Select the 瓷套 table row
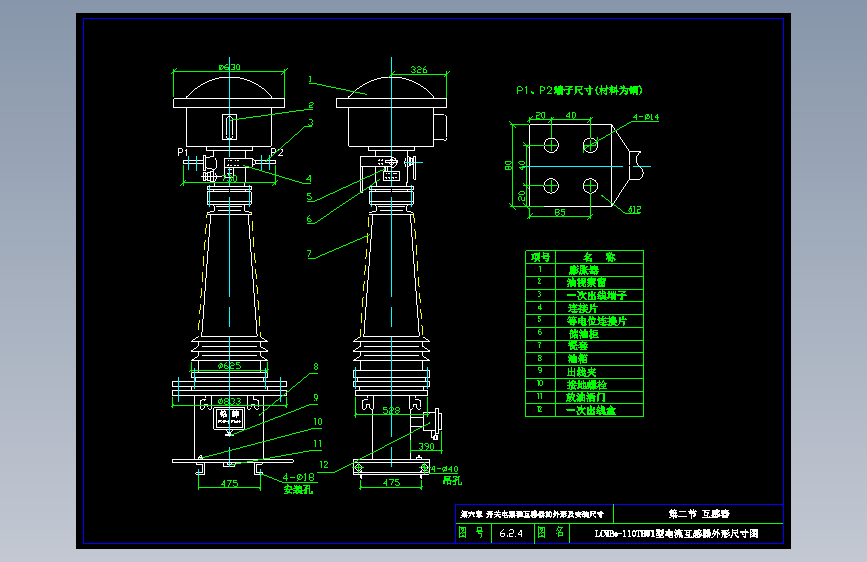 click(584, 346)
